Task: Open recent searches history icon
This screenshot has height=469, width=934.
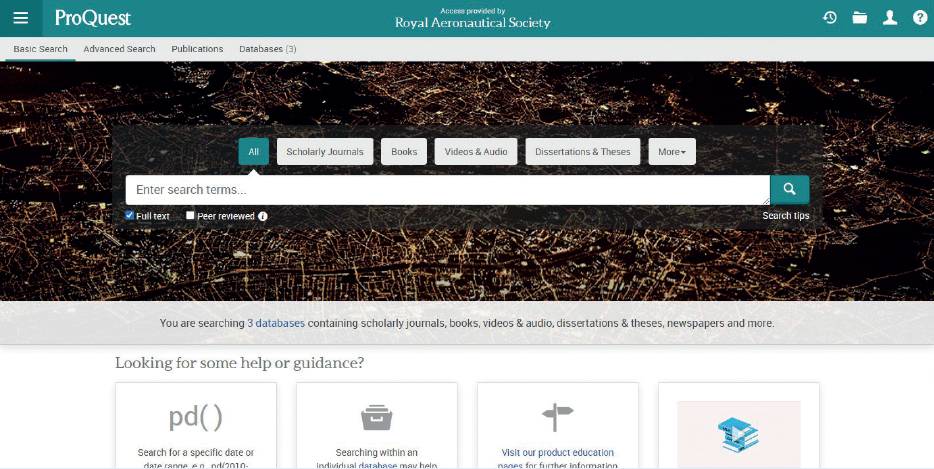Action: click(x=830, y=18)
